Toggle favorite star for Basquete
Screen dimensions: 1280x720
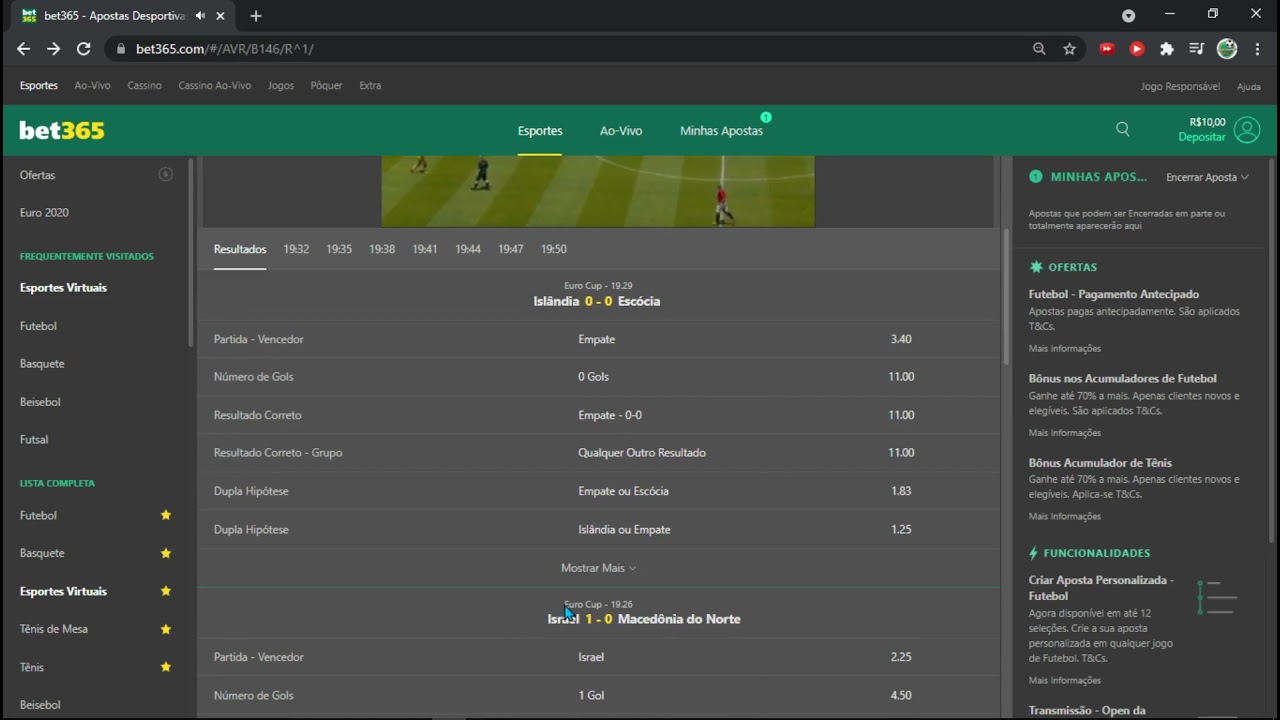166,553
